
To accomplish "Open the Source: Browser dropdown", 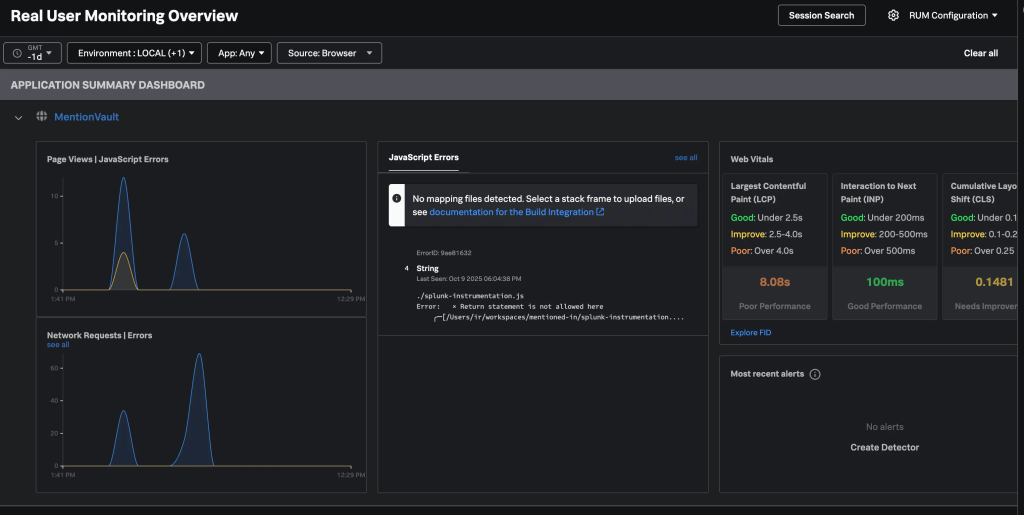I will tap(328, 53).
